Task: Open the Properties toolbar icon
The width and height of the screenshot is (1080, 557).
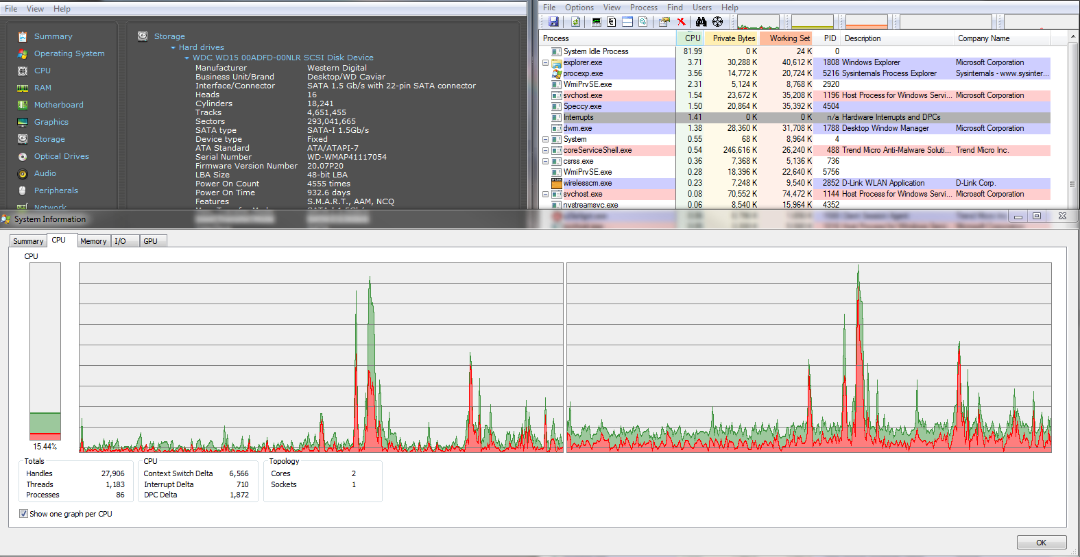Action: coord(664,22)
